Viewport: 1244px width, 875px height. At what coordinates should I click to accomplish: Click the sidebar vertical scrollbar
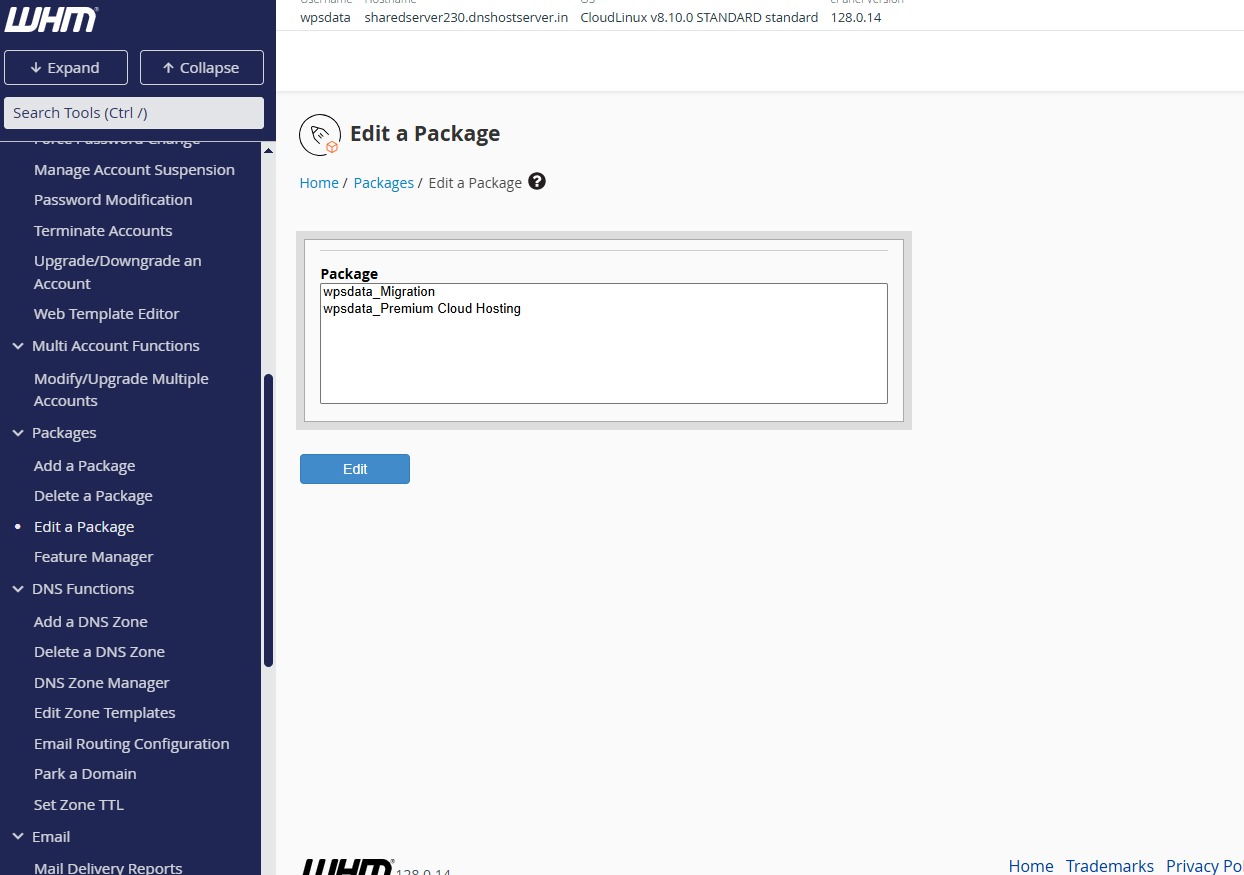tap(267, 520)
